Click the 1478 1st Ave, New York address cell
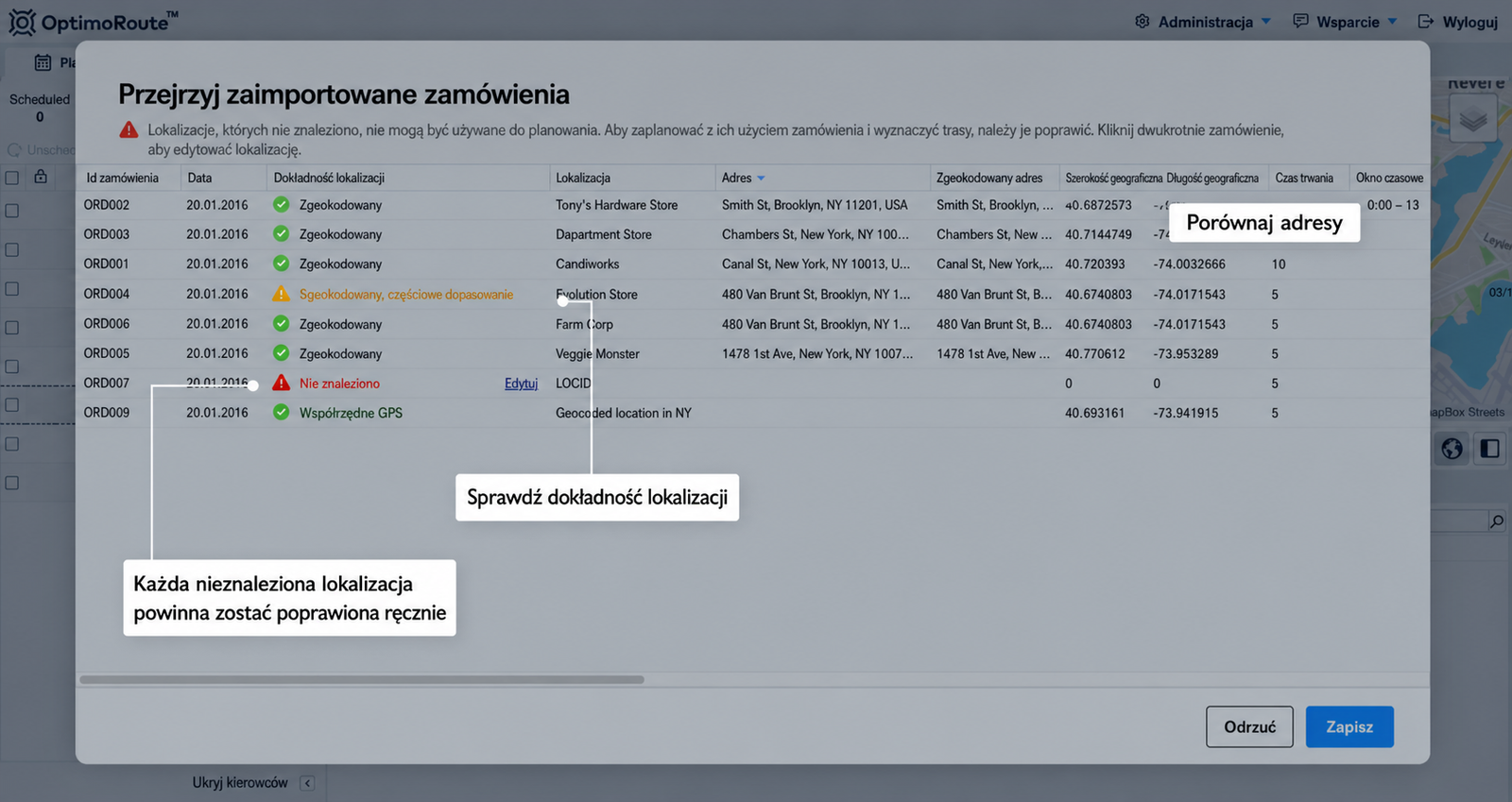The width and height of the screenshot is (1512, 802). [x=817, y=353]
